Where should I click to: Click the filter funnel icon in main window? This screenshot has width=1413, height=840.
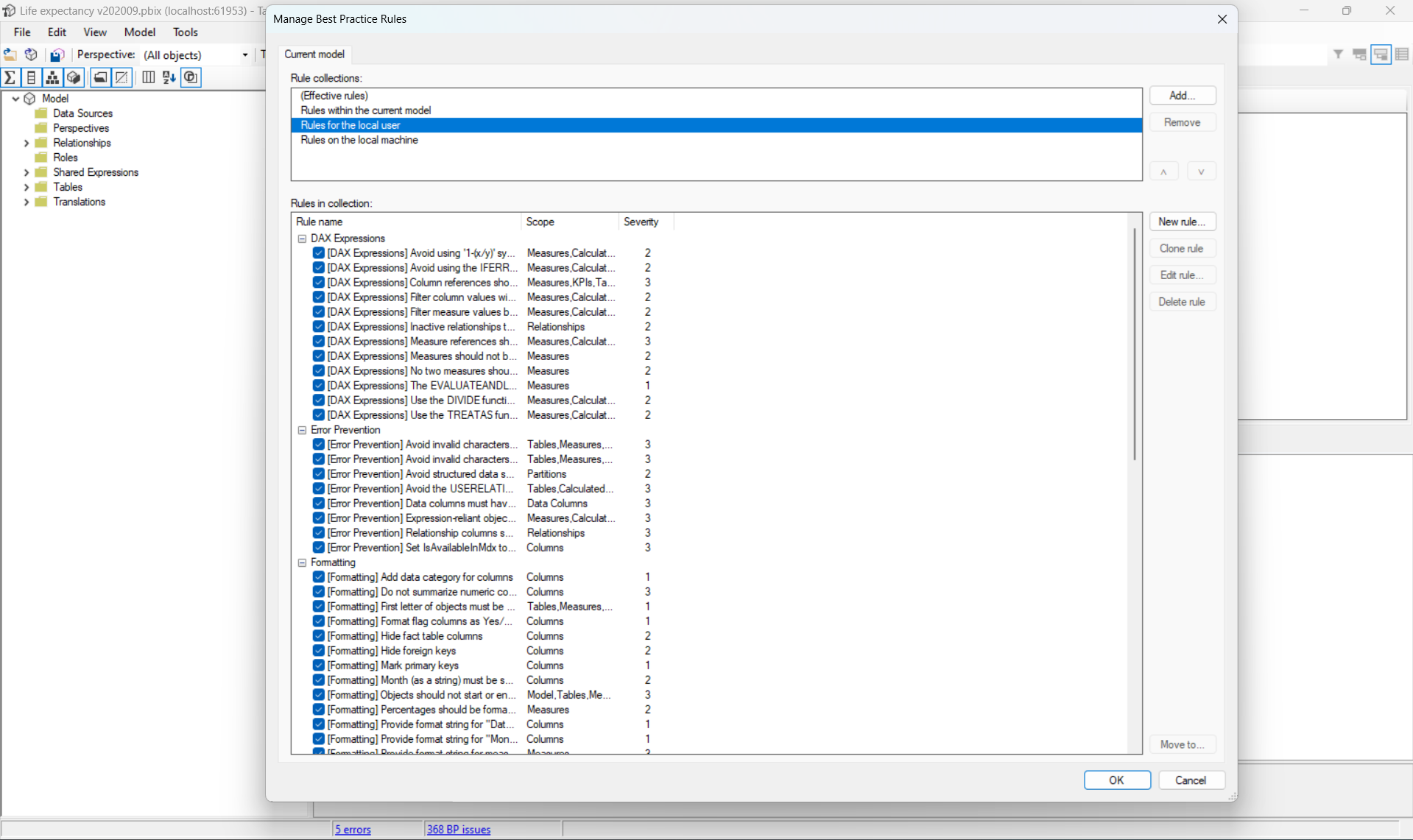coord(1338,54)
